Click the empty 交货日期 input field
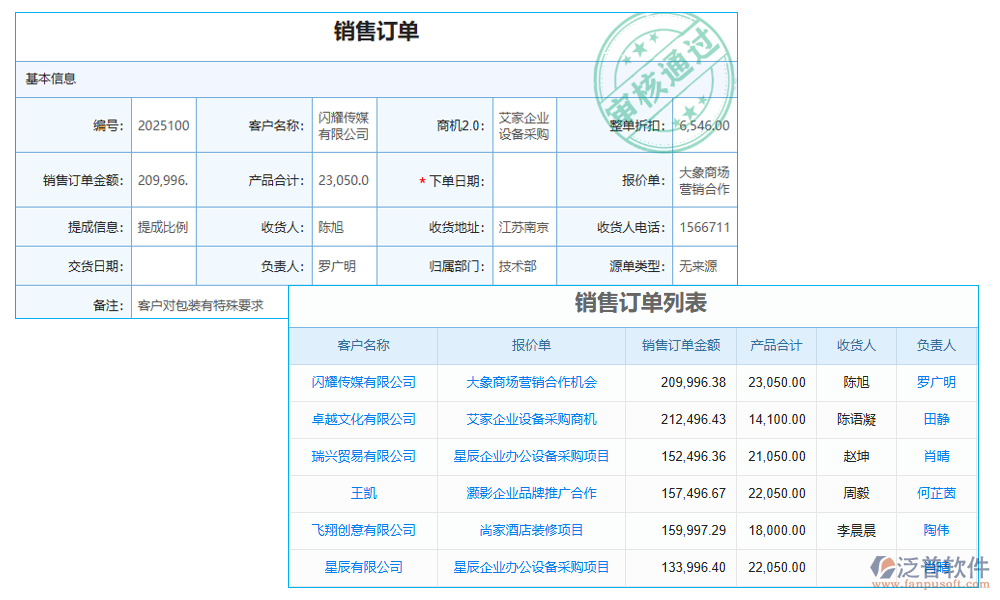The height and width of the screenshot is (600, 1000). [164, 266]
